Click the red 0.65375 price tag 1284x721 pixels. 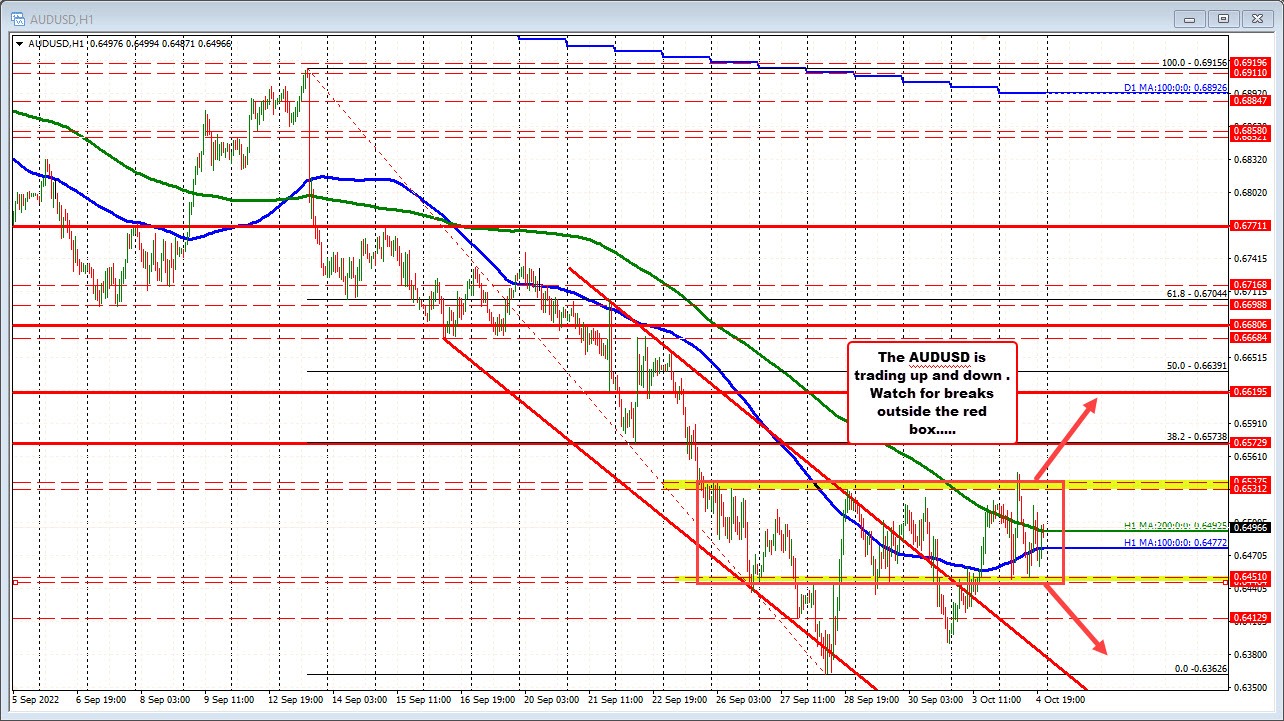point(1252,481)
